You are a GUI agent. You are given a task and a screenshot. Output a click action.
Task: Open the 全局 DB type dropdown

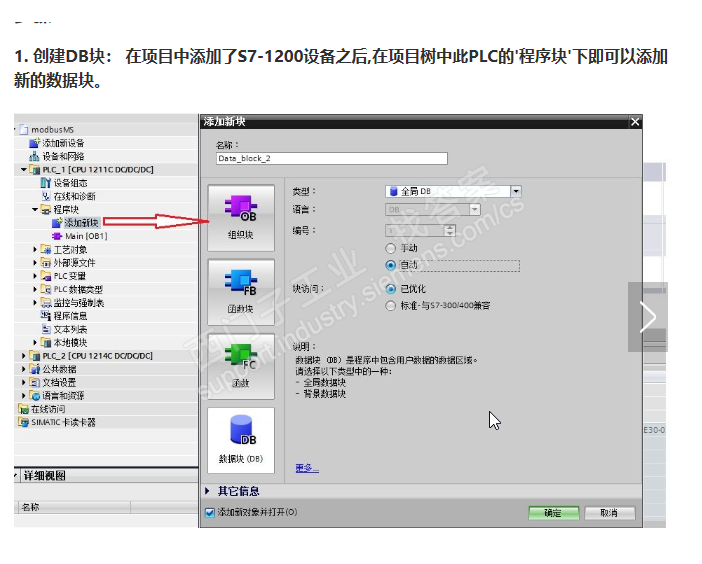[516, 192]
